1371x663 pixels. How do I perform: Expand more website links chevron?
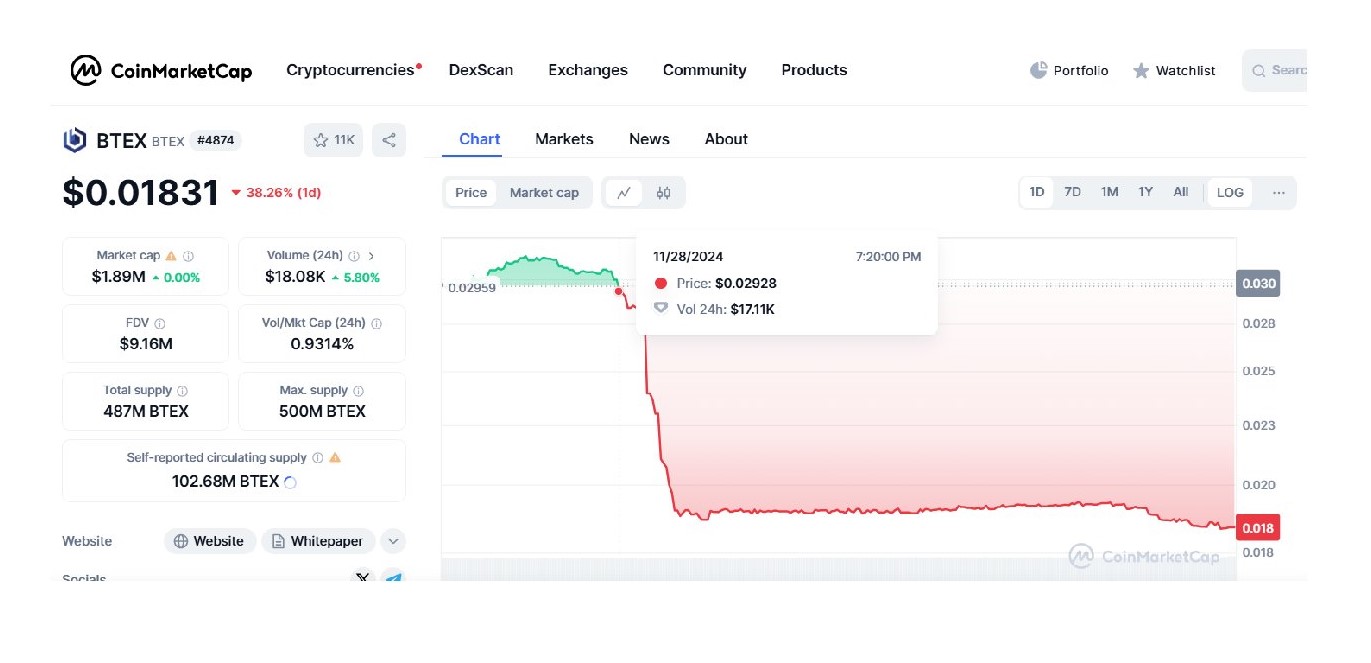click(393, 541)
